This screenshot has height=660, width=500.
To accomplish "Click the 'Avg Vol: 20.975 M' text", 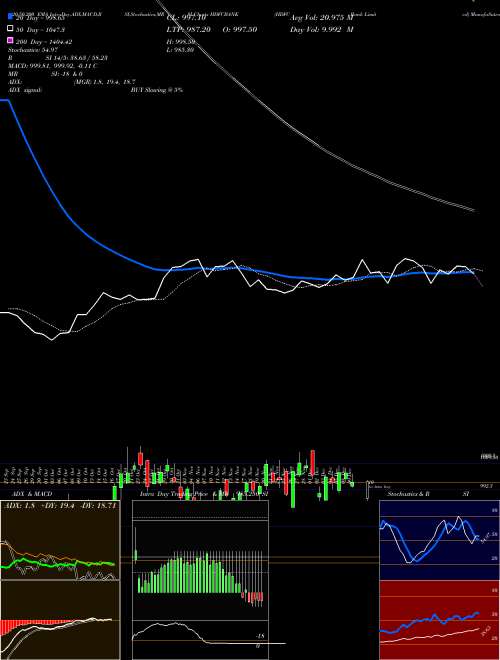I will (322, 17).
